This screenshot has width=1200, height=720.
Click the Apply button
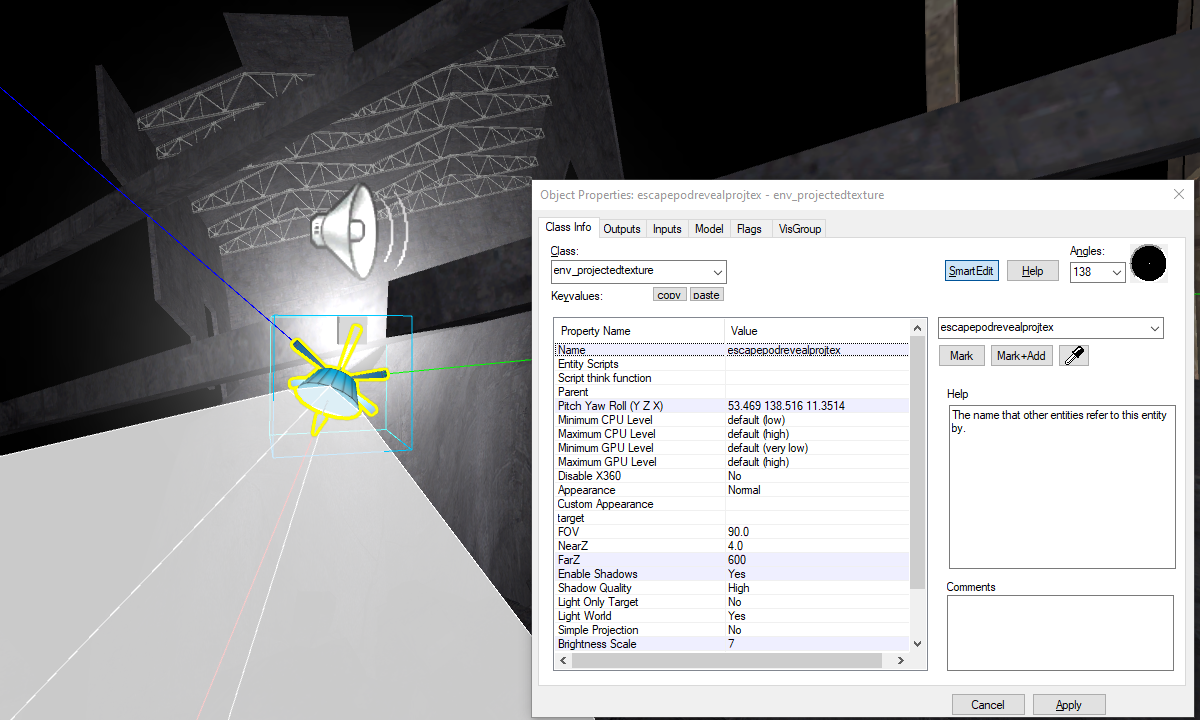point(1069,704)
